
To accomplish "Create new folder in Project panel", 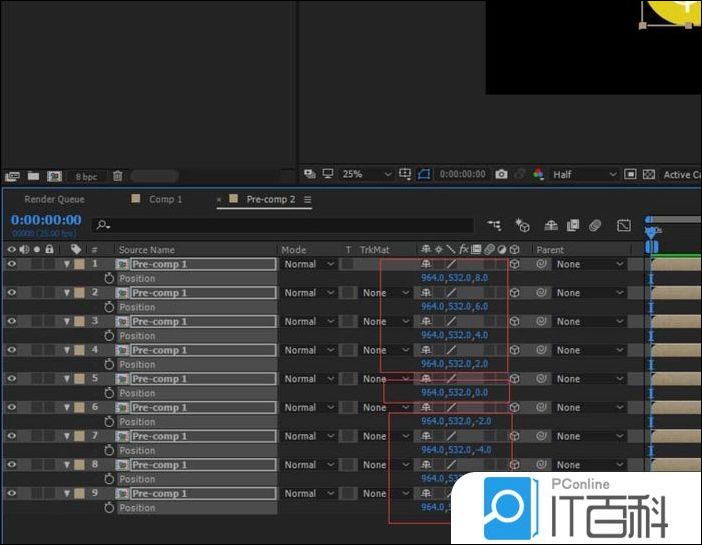I will click(34, 176).
